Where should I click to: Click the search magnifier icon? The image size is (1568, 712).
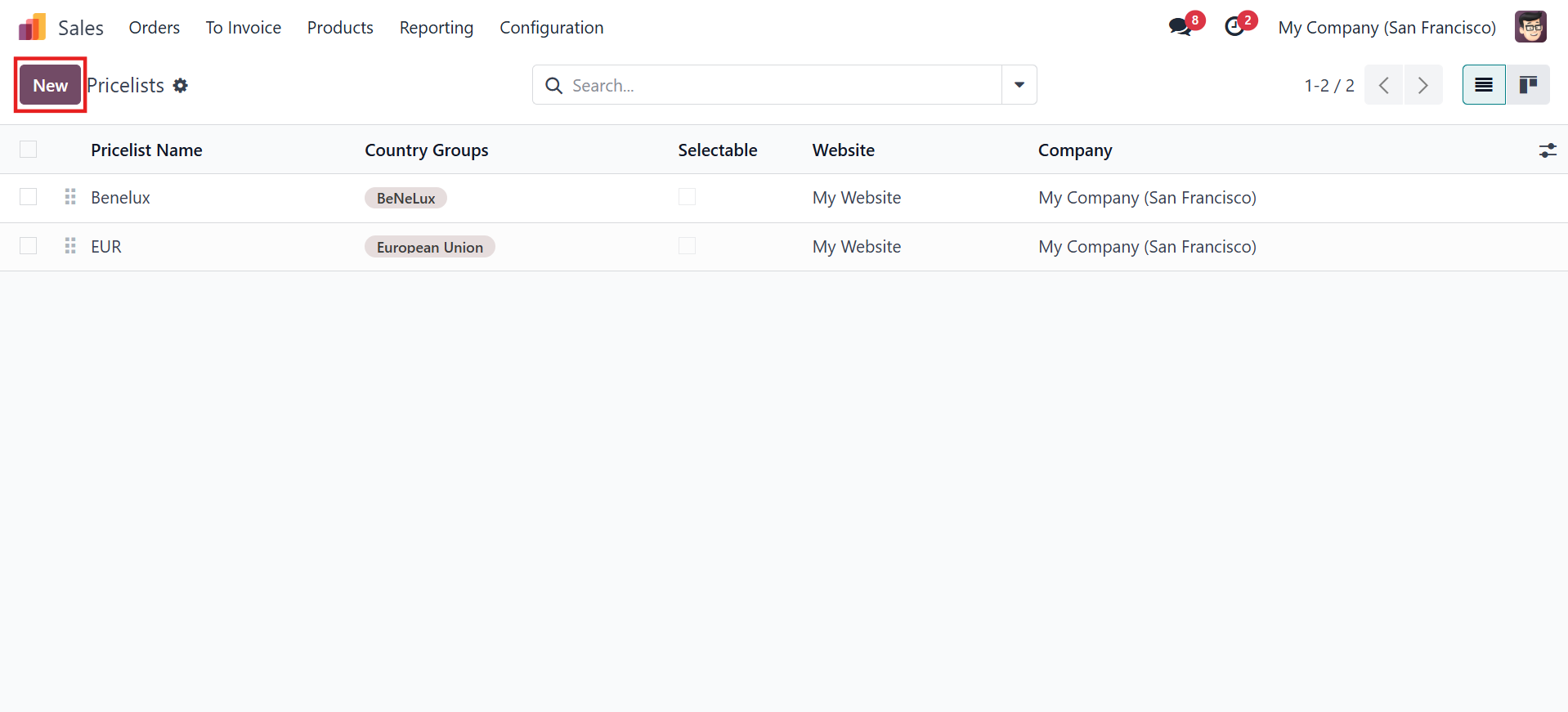coord(553,85)
